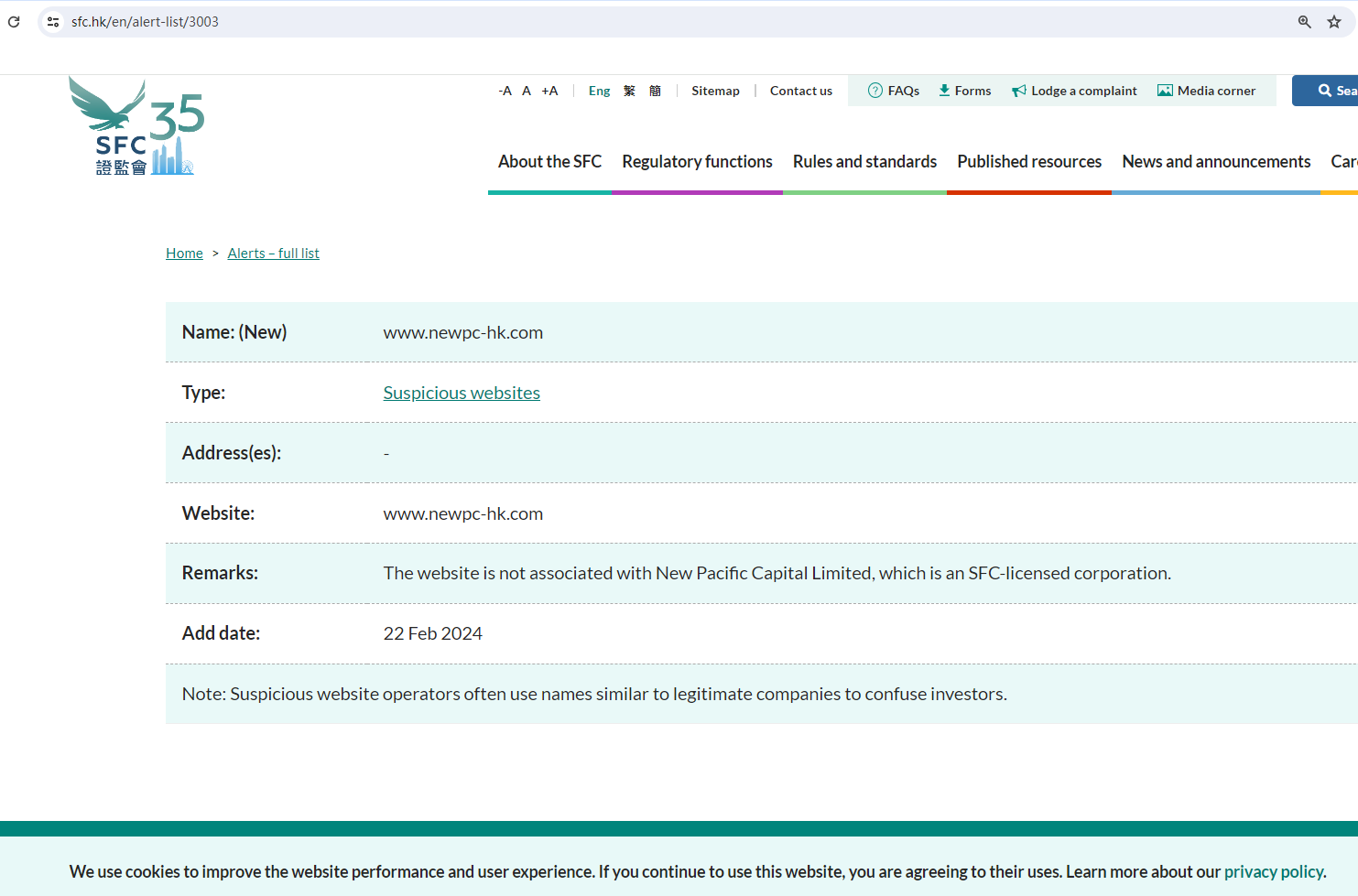
Task: Open FAQs with the question mark icon
Action: point(893,91)
